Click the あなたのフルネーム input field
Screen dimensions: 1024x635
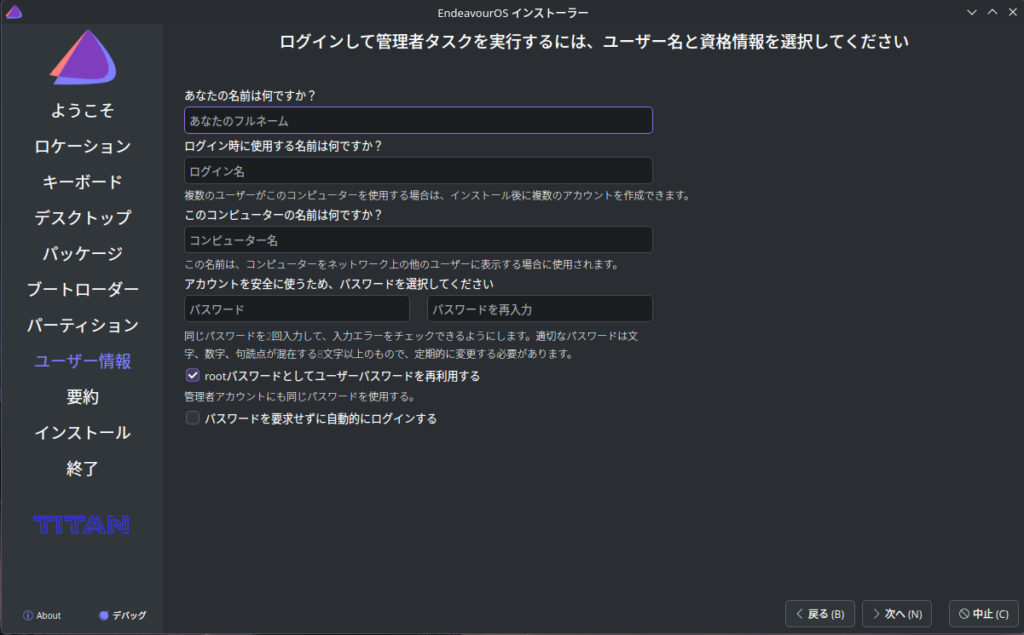(418, 121)
